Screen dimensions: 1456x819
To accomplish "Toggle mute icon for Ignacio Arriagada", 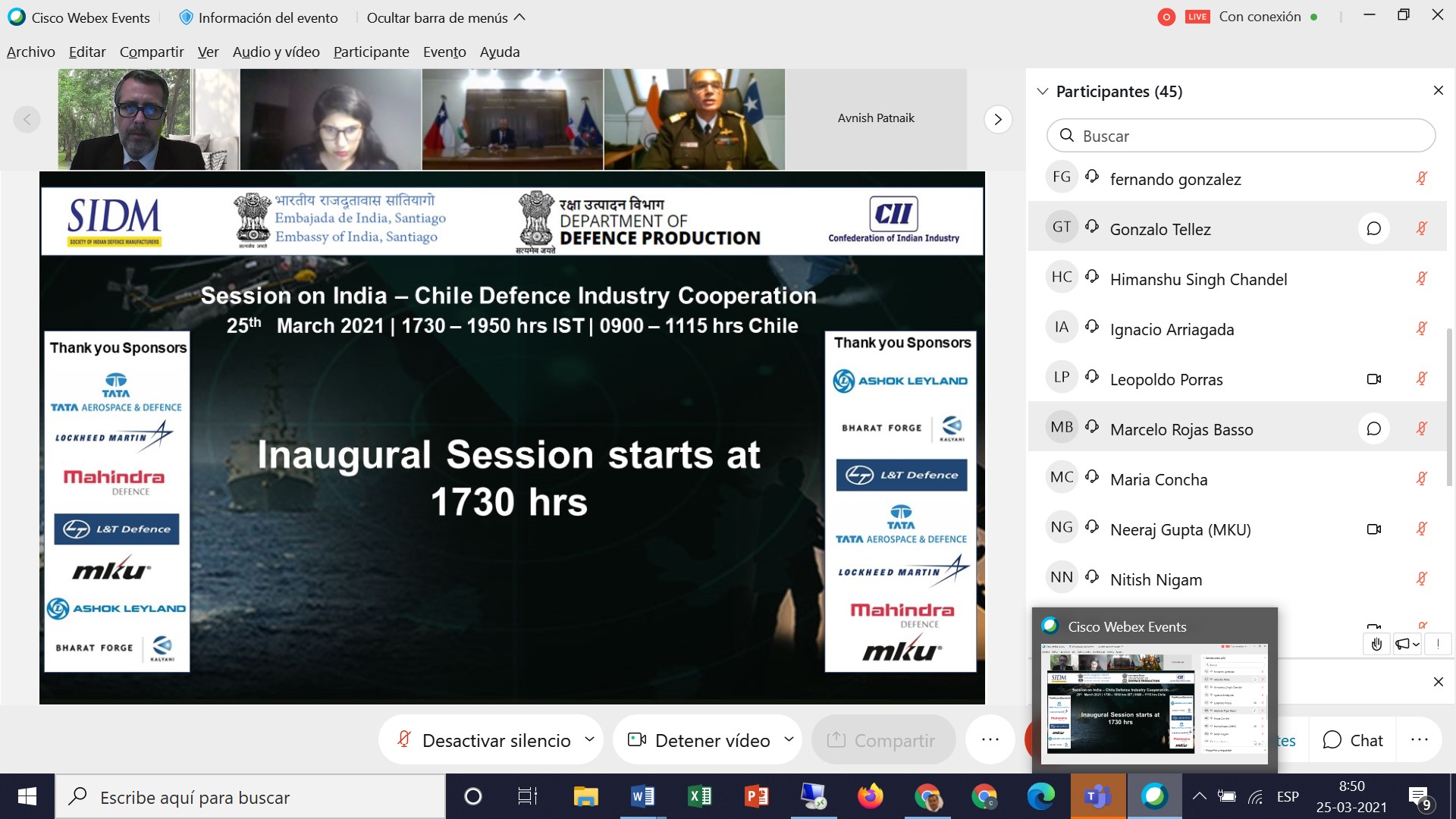I will pos(1422,328).
